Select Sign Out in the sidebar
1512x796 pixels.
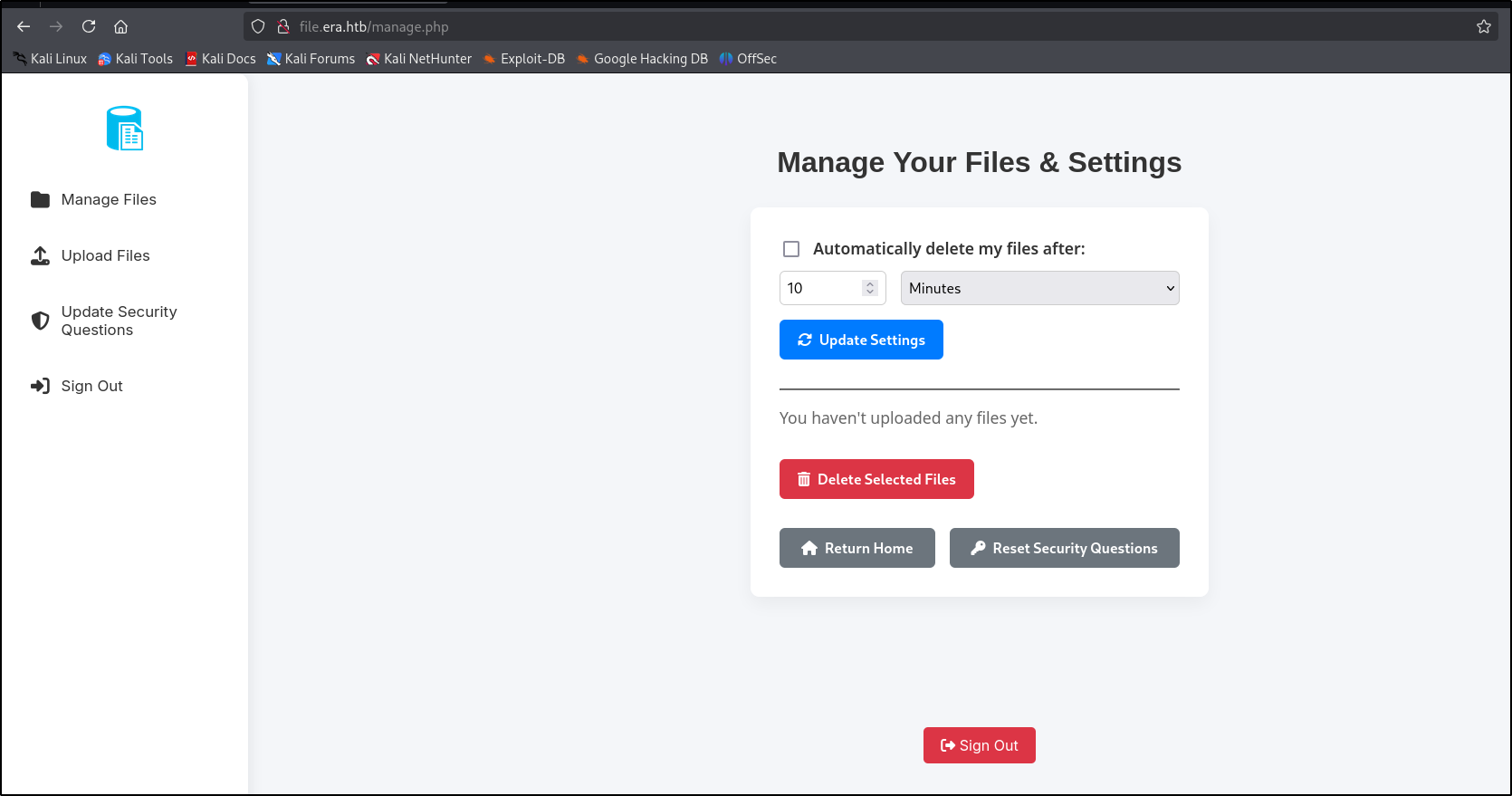91,386
